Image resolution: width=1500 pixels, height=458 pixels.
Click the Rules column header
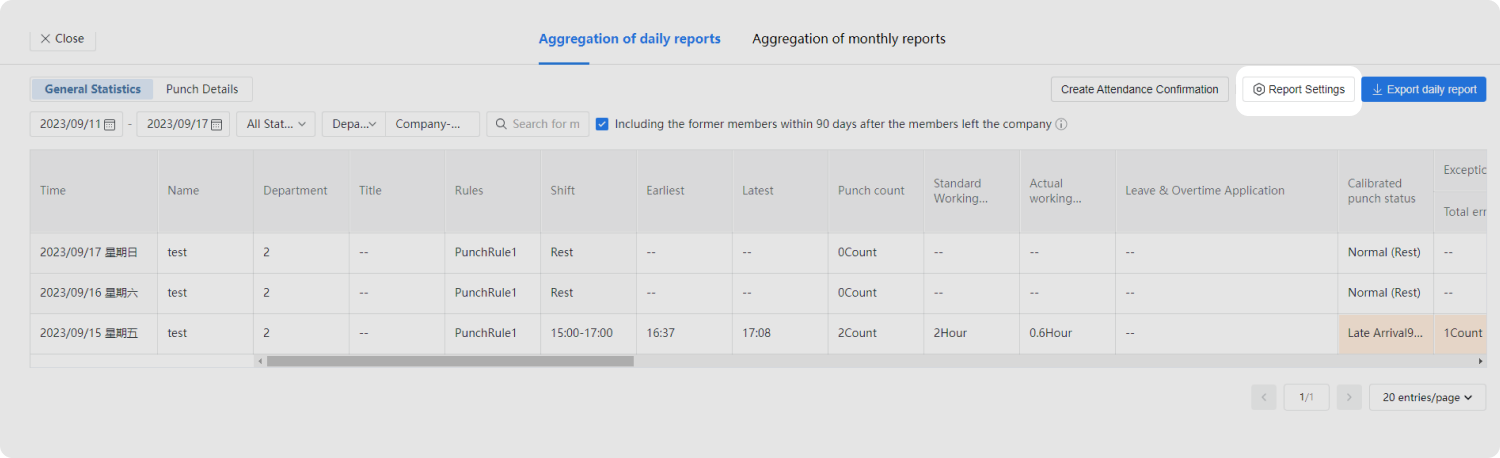coord(492,191)
